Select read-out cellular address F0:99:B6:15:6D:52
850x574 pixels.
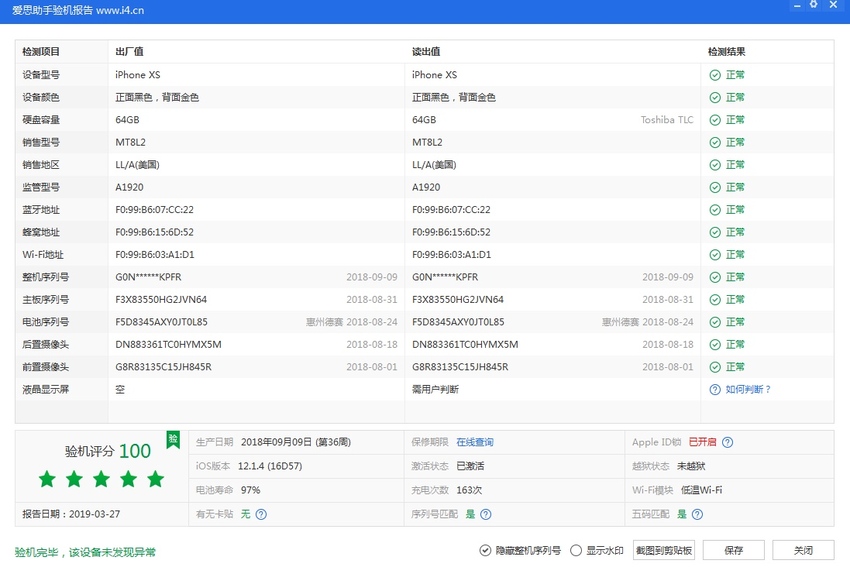[451, 233]
